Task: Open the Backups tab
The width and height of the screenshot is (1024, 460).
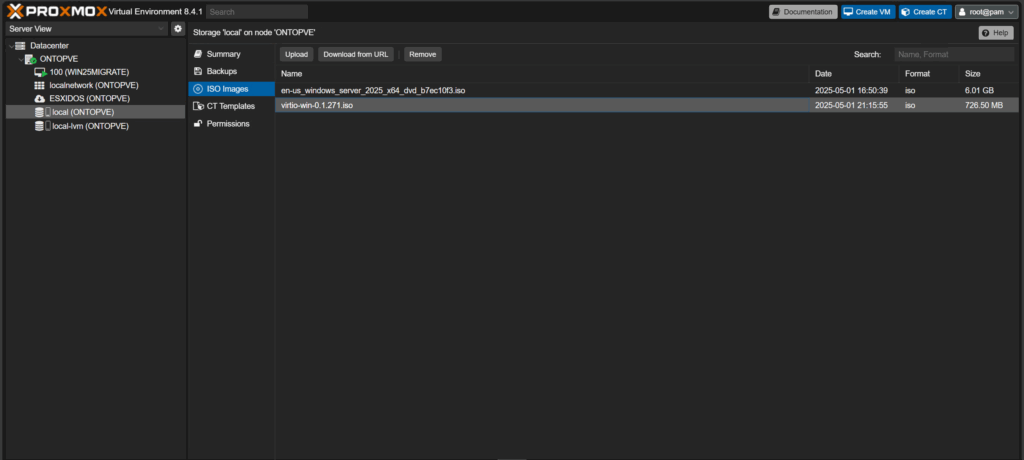Action: tap(231, 71)
